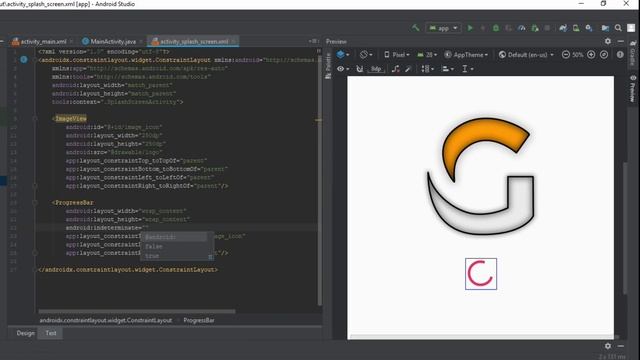Switch to the Text editor tab
Image resolution: width=640 pixels, height=360 pixels.
click(x=51, y=333)
